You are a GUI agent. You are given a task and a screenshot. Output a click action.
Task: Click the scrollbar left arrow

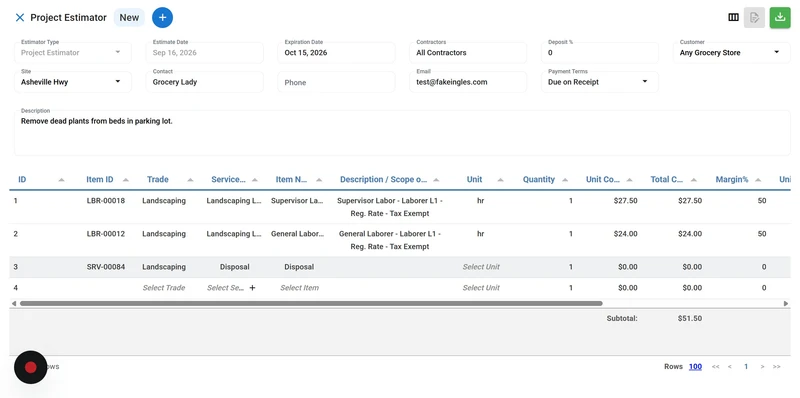pyautogui.click(x=14, y=303)
